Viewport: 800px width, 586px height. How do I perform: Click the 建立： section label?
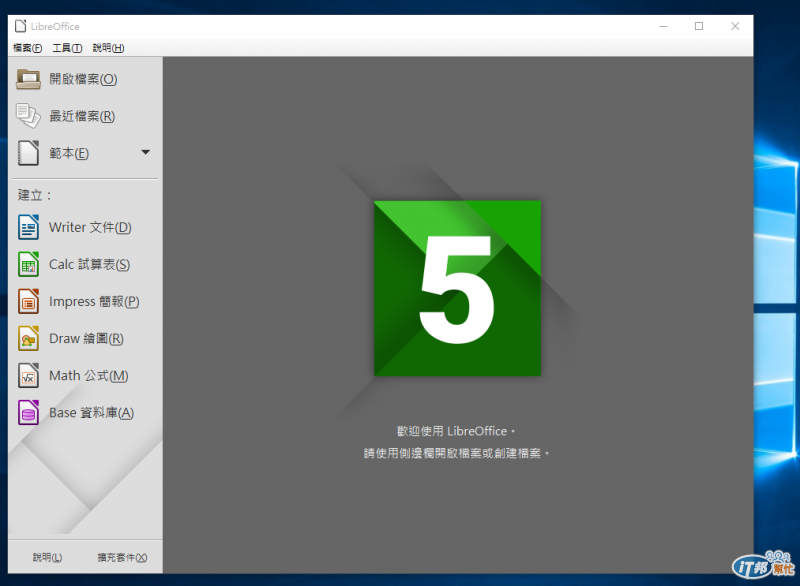(35, 195)
